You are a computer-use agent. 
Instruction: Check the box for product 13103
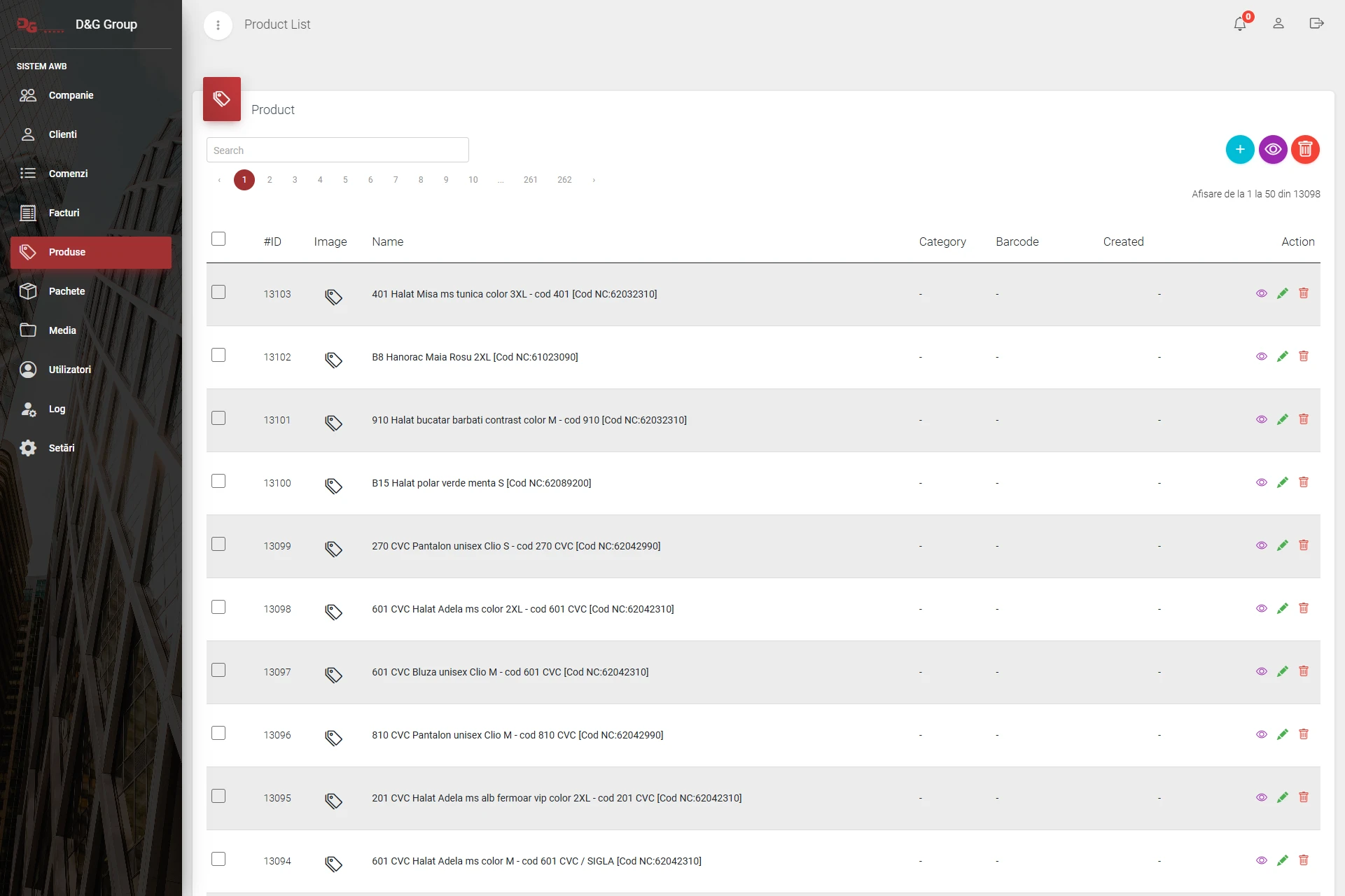click(218, 293)
